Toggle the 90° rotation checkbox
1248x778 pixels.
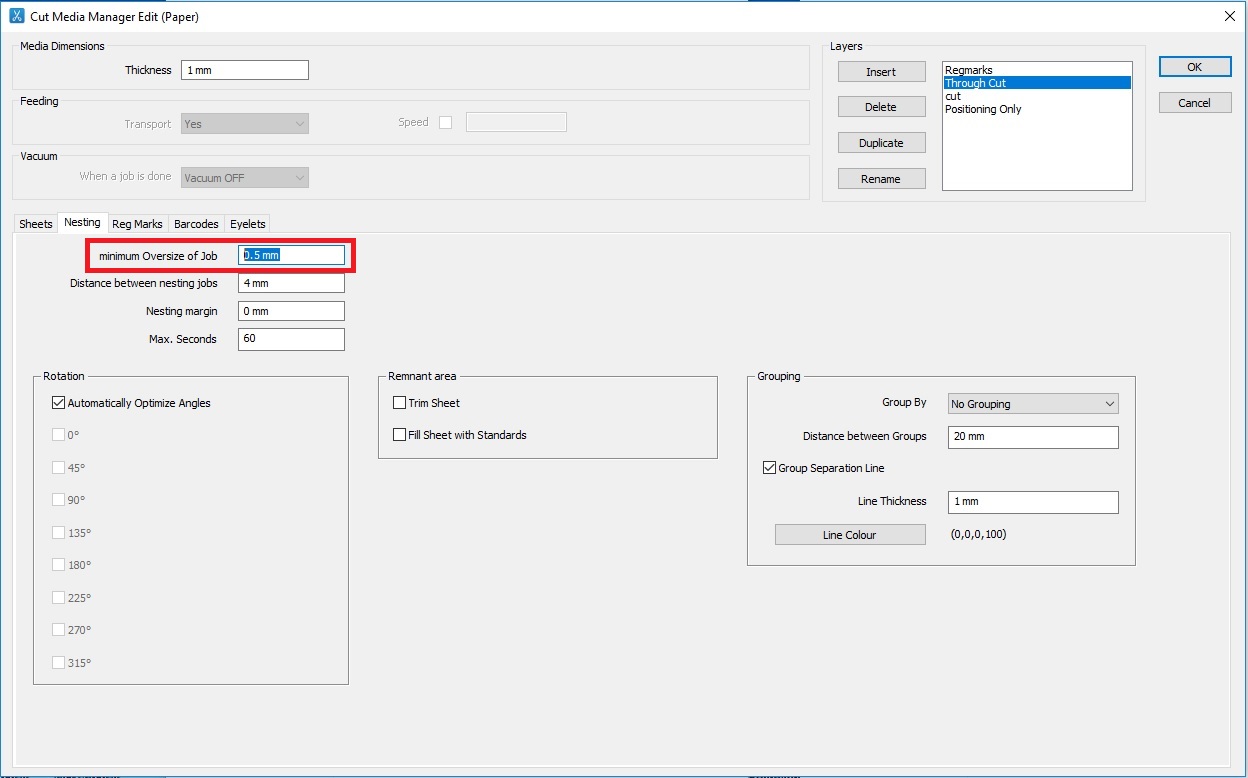tap(58, 499)
